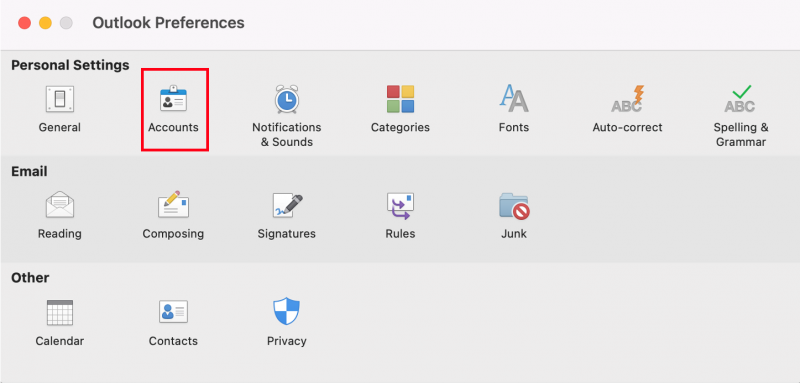Click the "Other" section heading

(30, 278)
